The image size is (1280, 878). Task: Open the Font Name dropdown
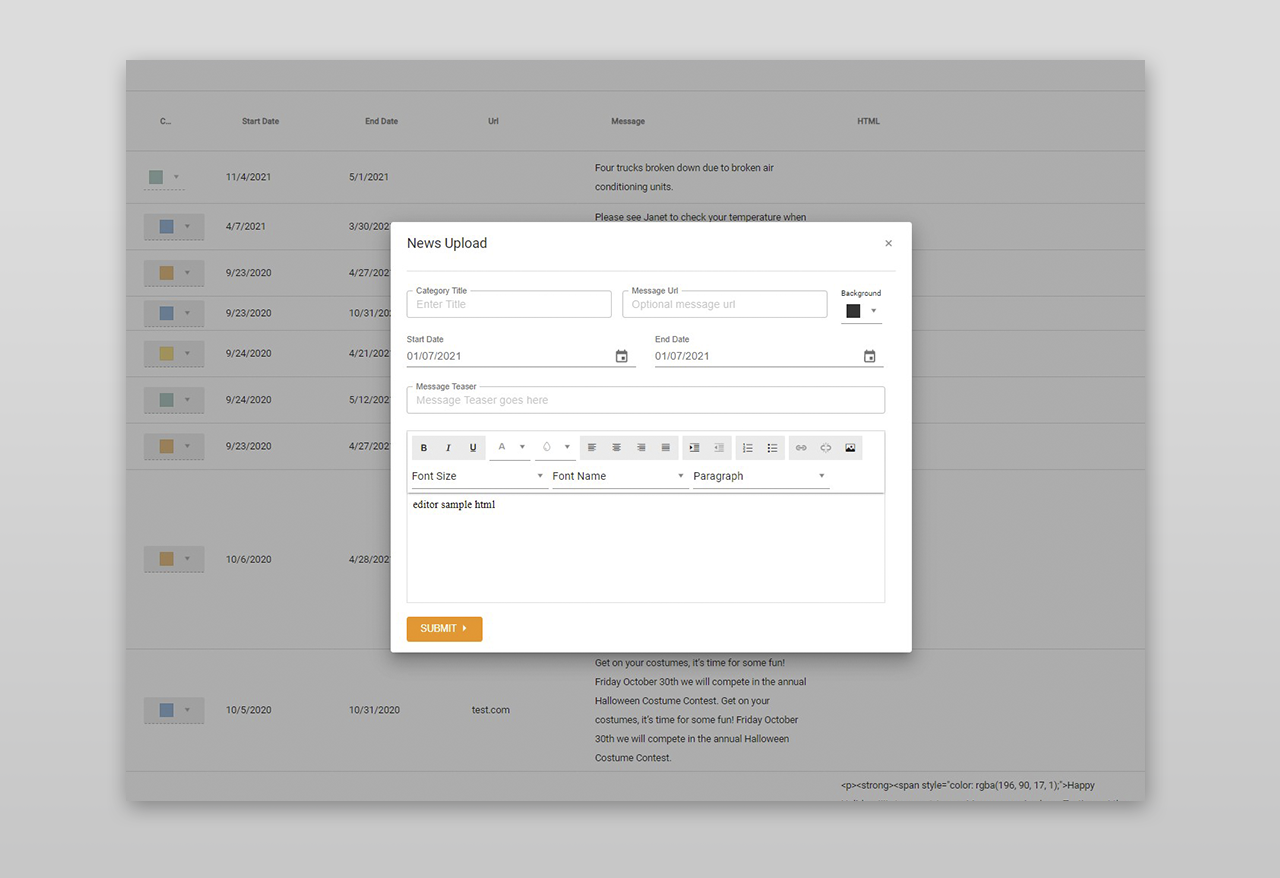pos(620,476)
